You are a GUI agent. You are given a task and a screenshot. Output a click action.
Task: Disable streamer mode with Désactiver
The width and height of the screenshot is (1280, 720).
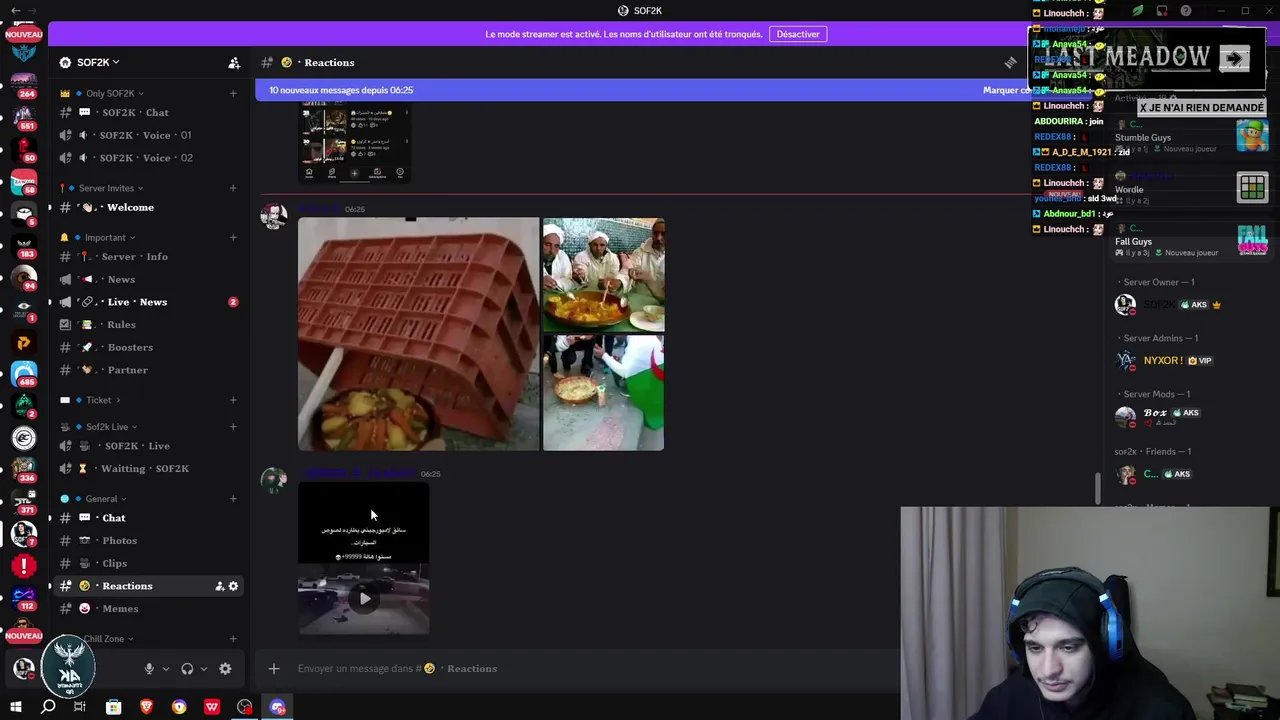tap(798, 34)
